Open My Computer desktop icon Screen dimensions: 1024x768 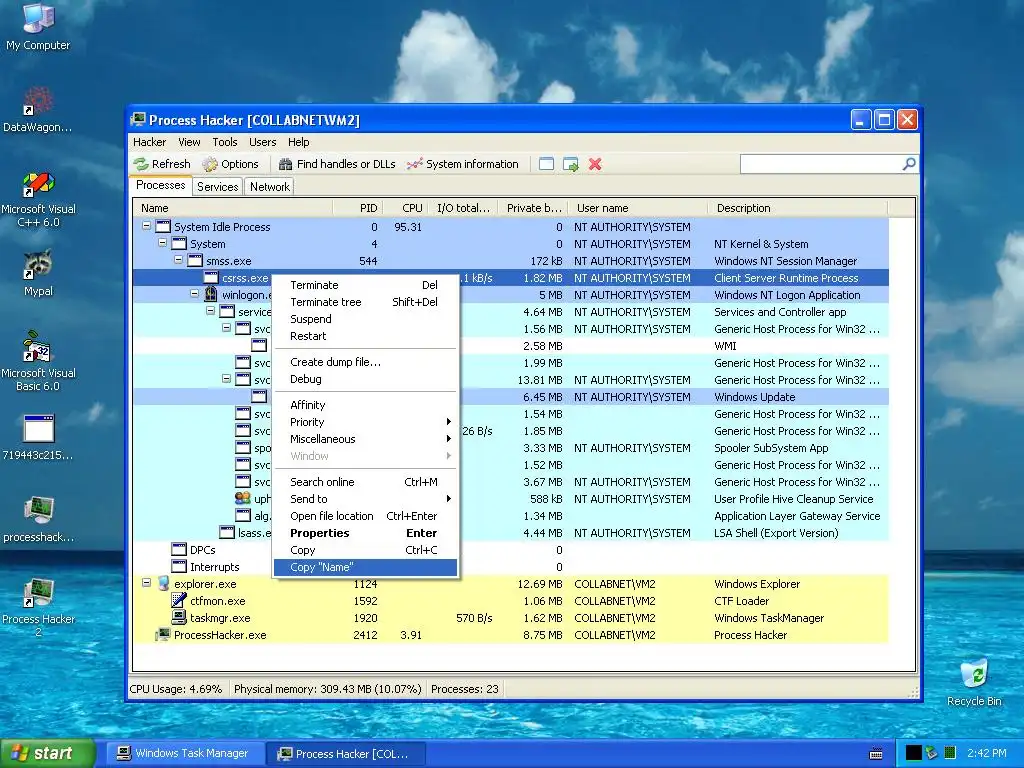(38, 26)
